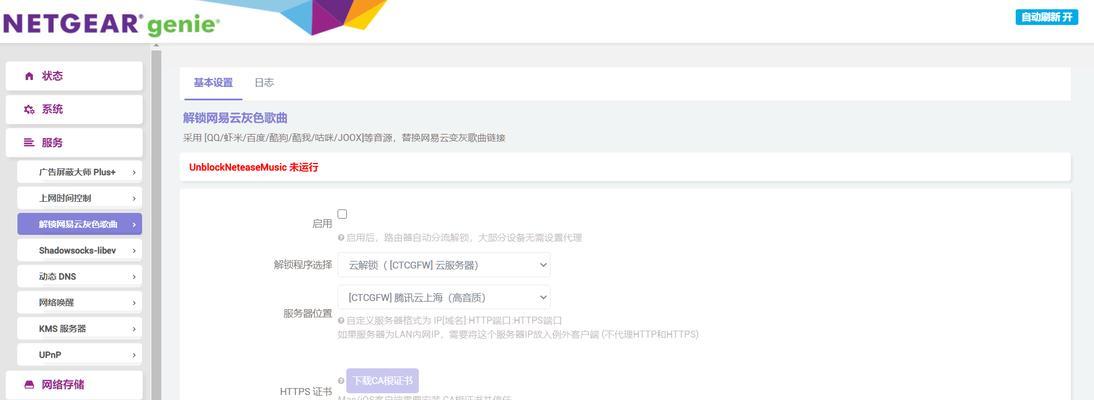This screenshot has width=1094, height=400.
Task: Open 动态 DNS service
Action: tap(80, 276)
